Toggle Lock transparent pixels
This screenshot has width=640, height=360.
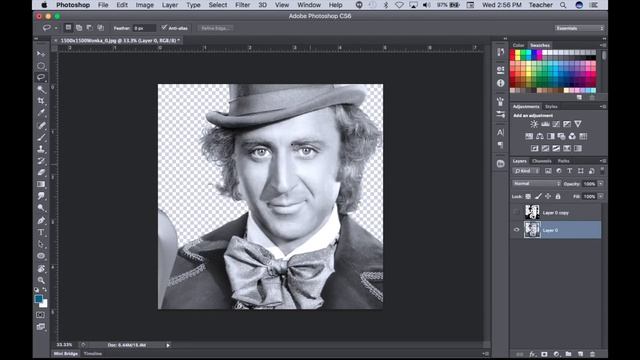[x=528, y=196]
